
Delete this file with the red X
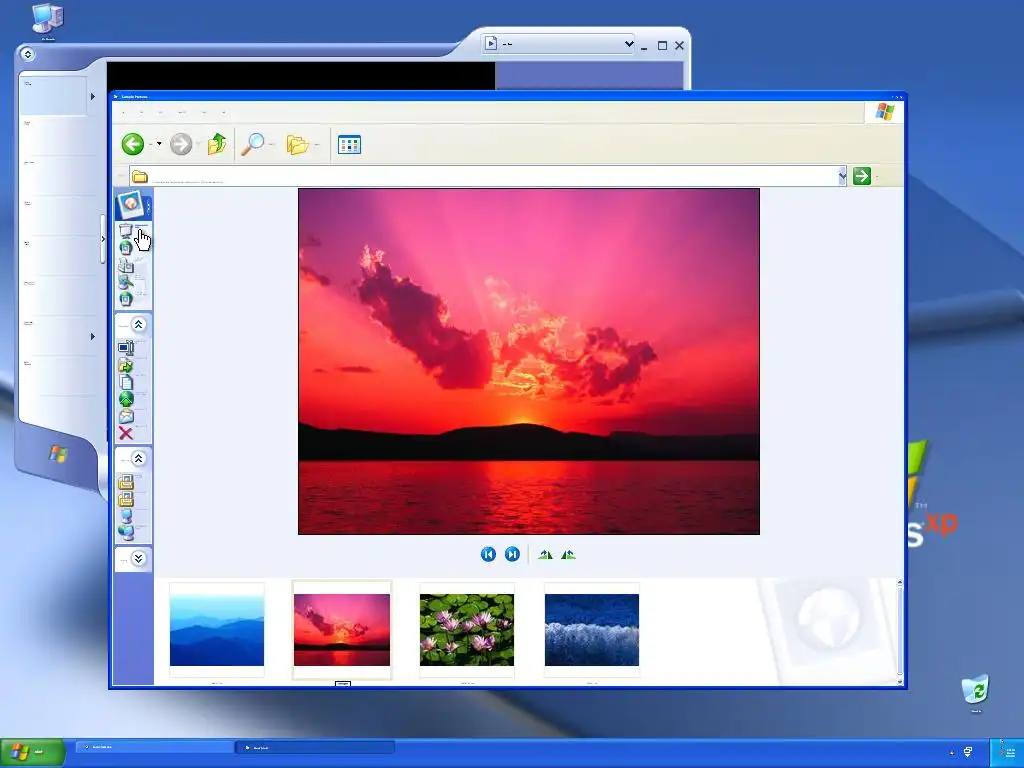point(126,433)
